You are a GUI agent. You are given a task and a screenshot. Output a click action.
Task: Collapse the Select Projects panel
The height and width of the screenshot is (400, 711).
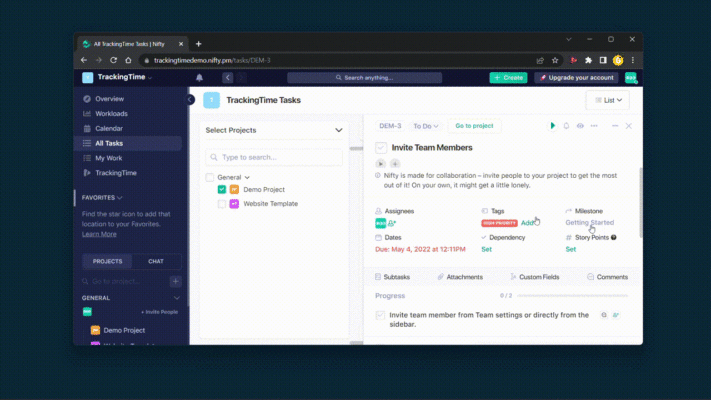point(338,130)
